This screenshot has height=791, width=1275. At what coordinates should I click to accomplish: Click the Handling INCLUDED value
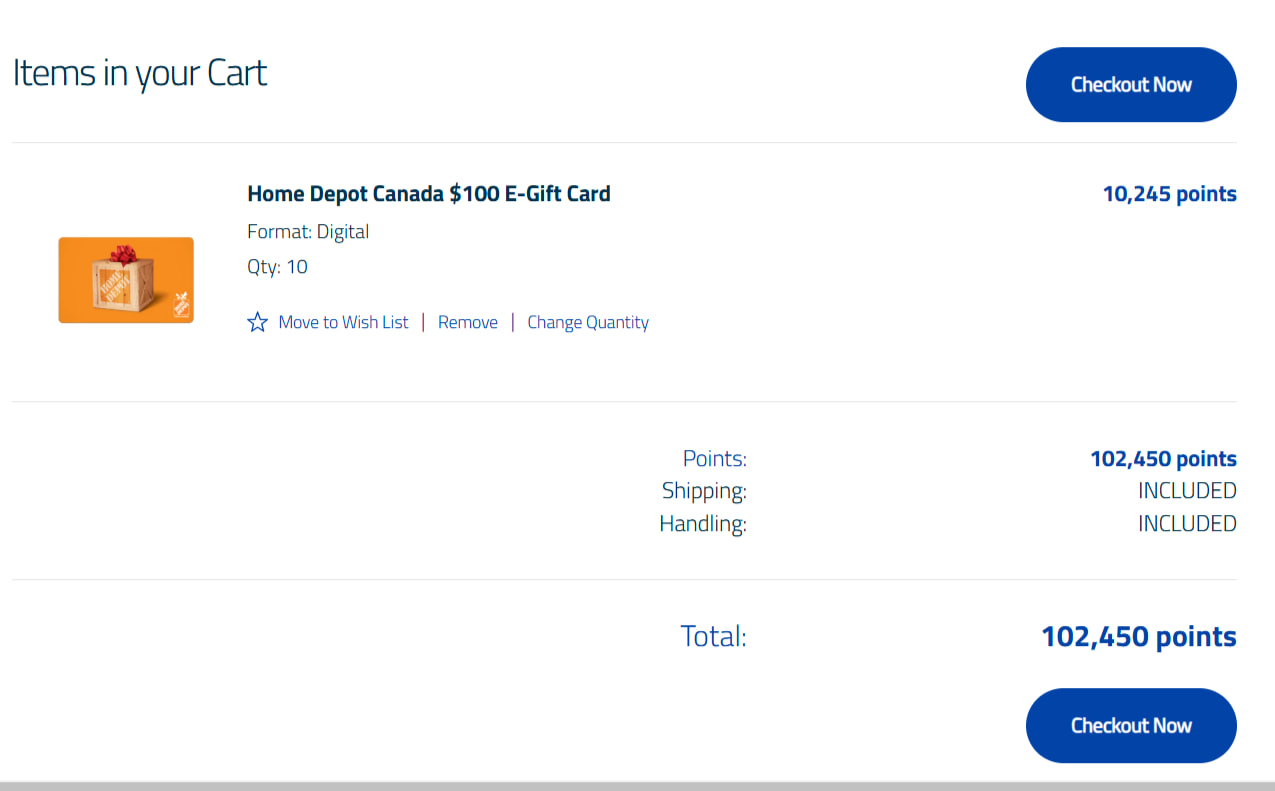tap(1187, 523)
